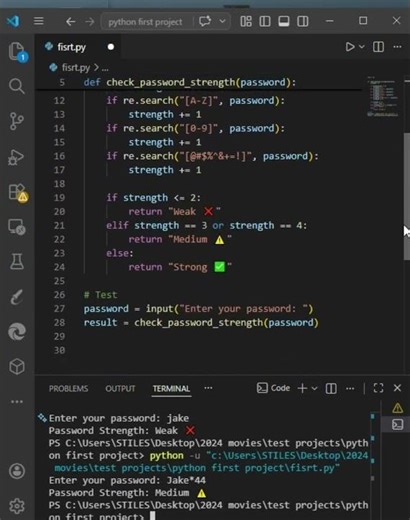Click the '# Test' comment line
Image resolution: width=410 pixels, height=520 pixels.
point(100,295)
